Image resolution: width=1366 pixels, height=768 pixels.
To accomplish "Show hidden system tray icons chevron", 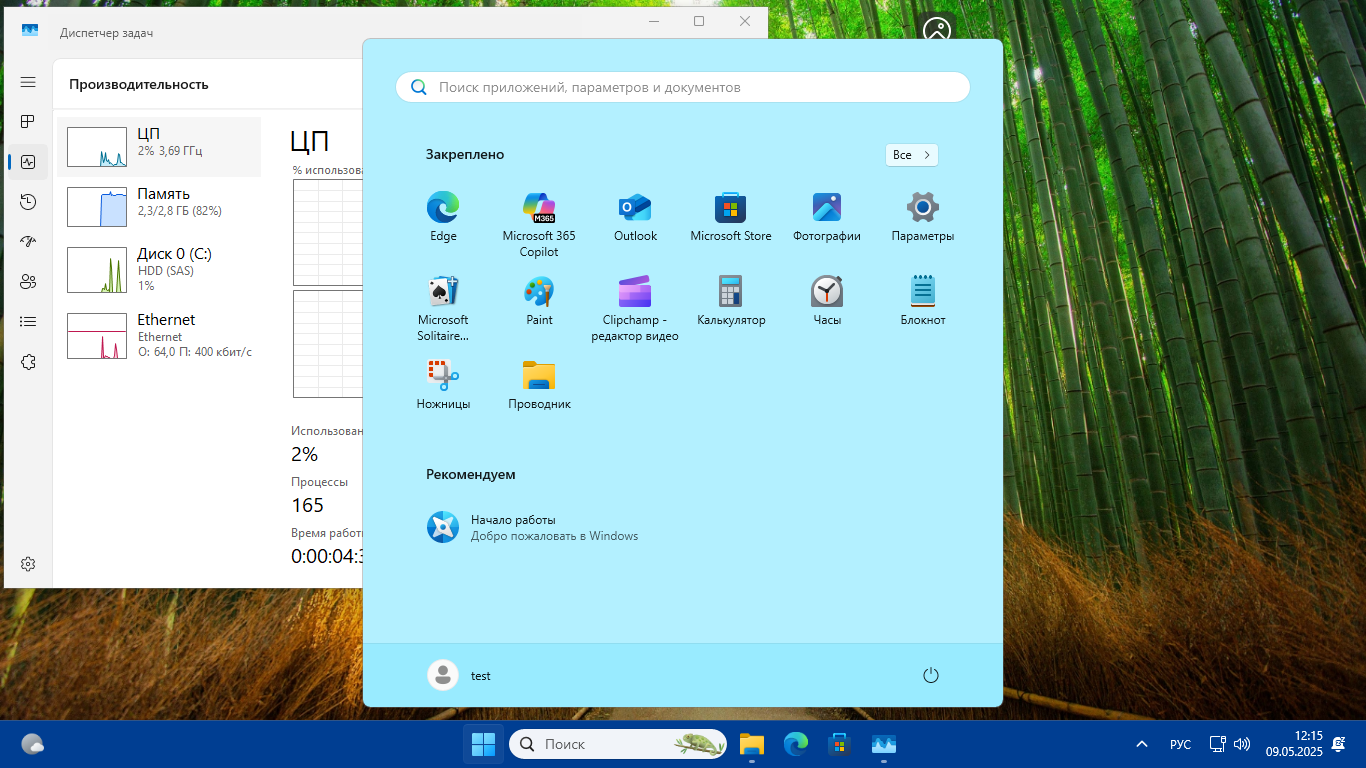I will coord(1142,745).
